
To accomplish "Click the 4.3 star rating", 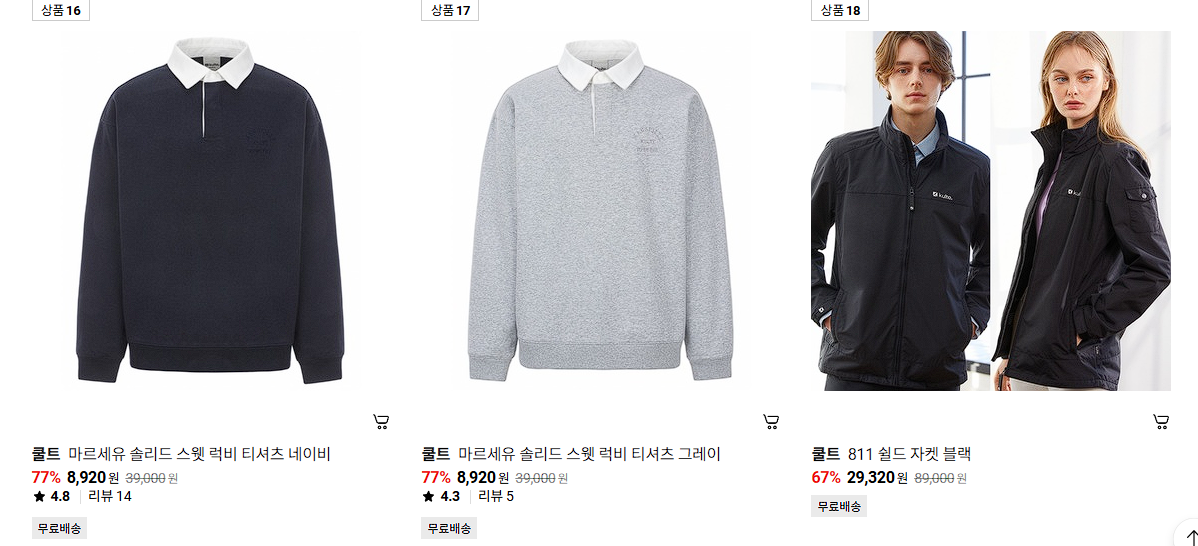I will pos(441,496).
